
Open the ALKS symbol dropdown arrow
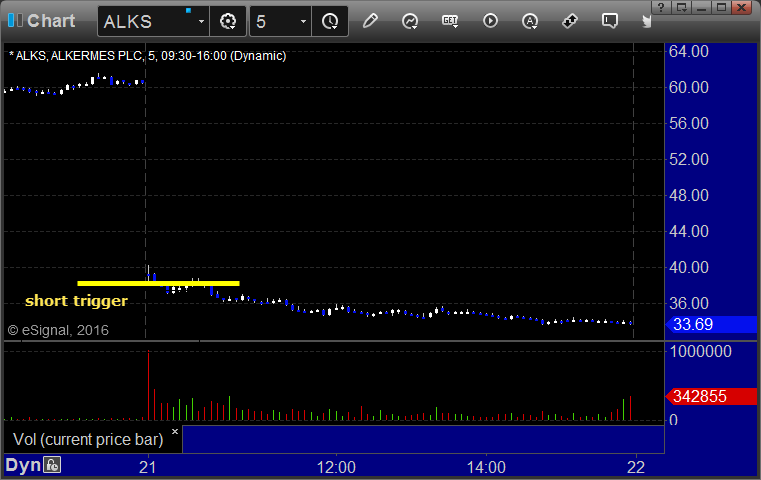201,21
